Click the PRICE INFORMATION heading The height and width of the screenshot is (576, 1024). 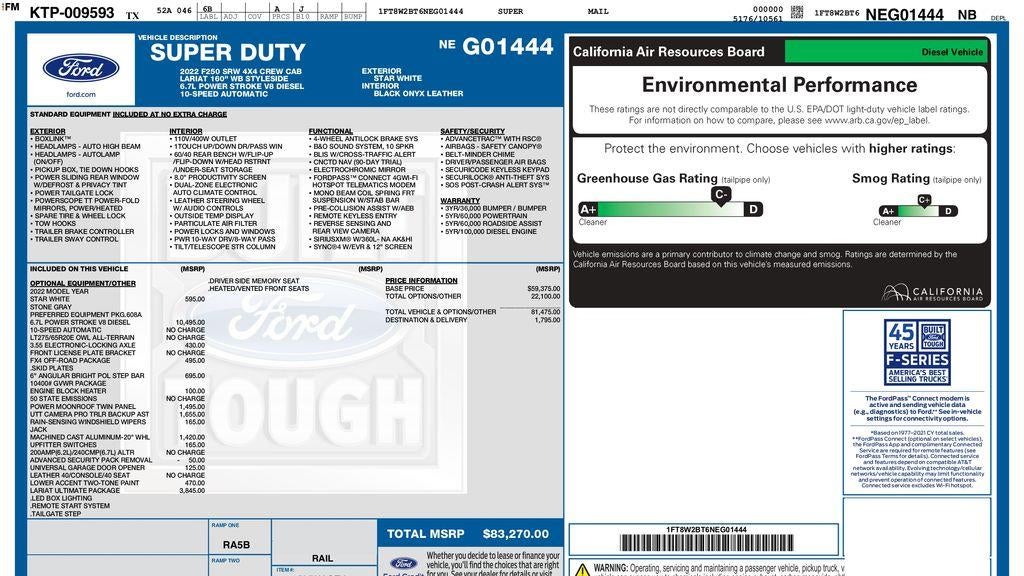pos(421,281)
